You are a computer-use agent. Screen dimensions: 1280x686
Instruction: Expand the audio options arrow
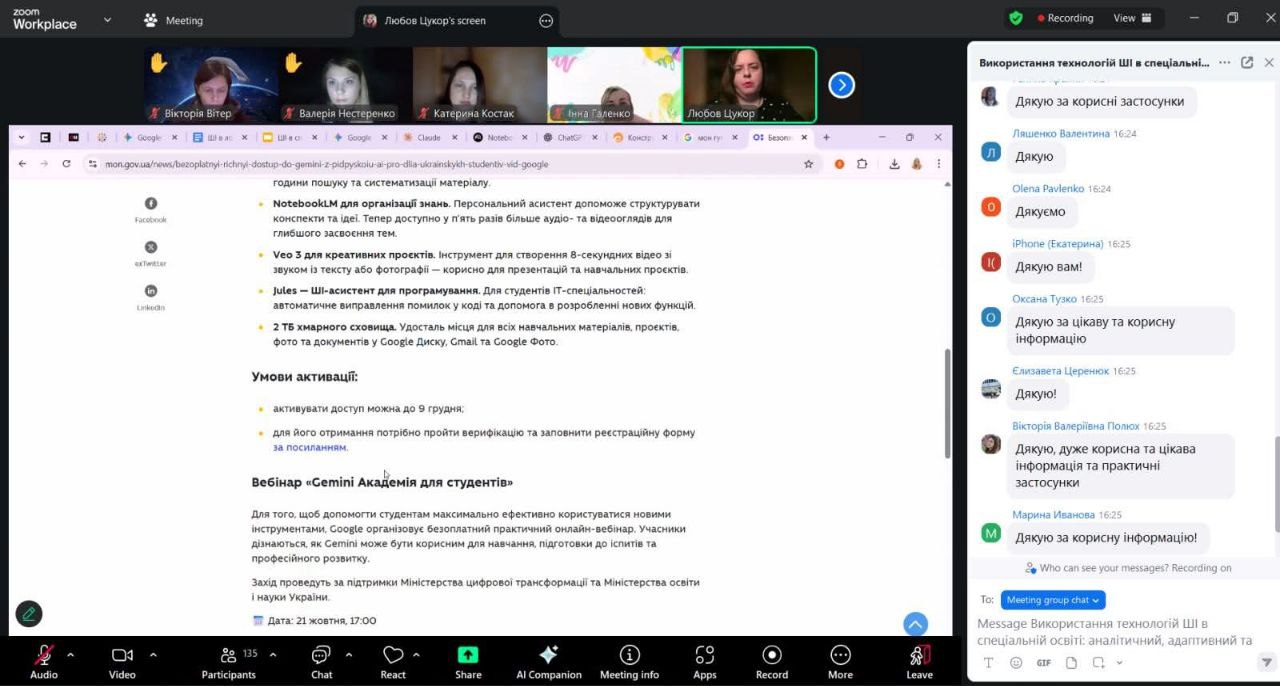pyautogui.click(x=70, y=655)
